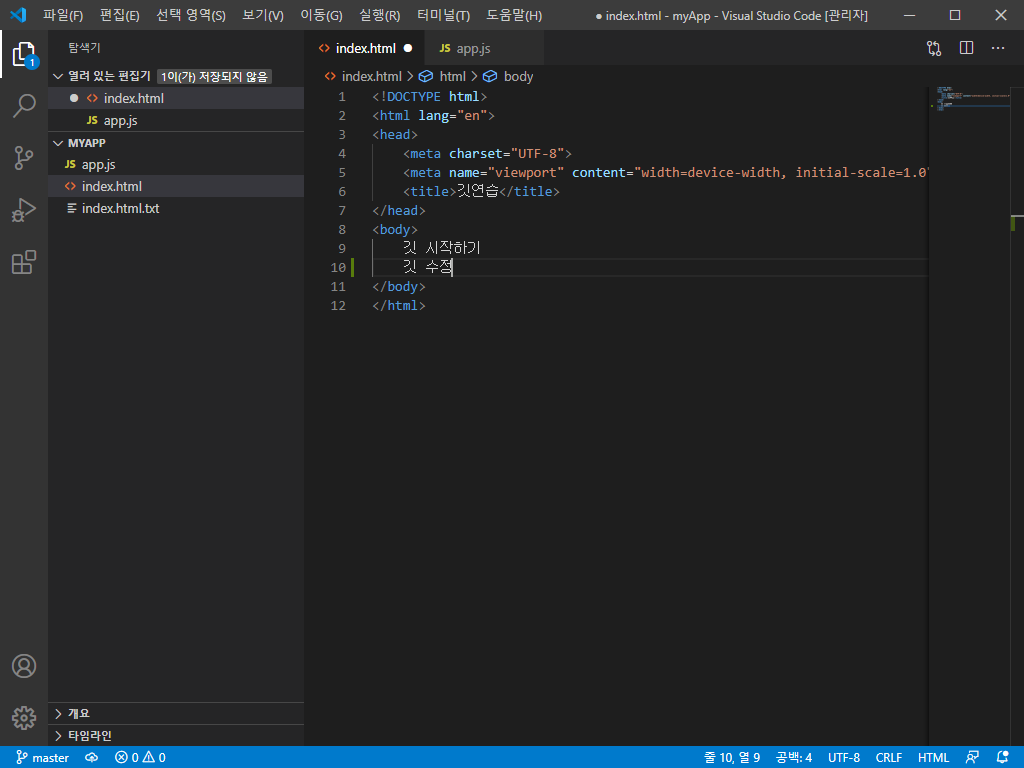Click the 깃 시작하기 text on line 9
The width and height of the screenshot is (1024, 768).
click(x=441, y=248)
